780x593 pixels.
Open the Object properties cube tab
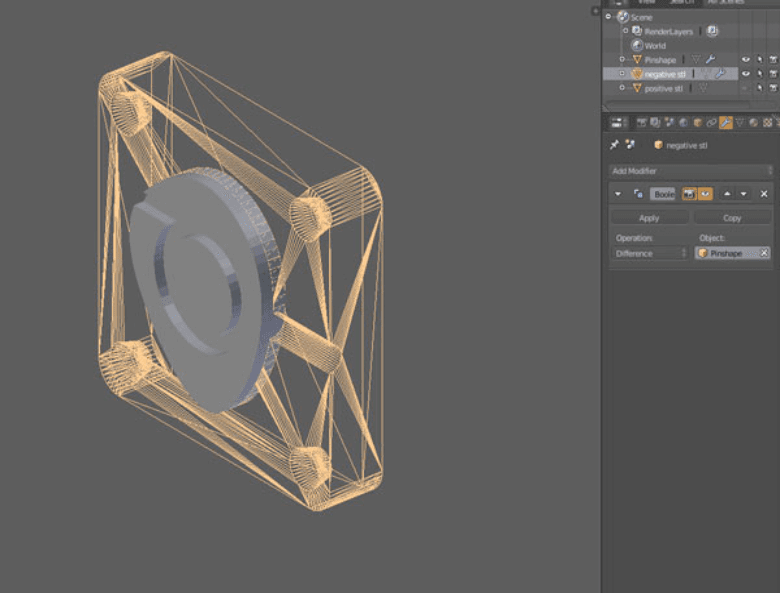click(x=697, y=122)
